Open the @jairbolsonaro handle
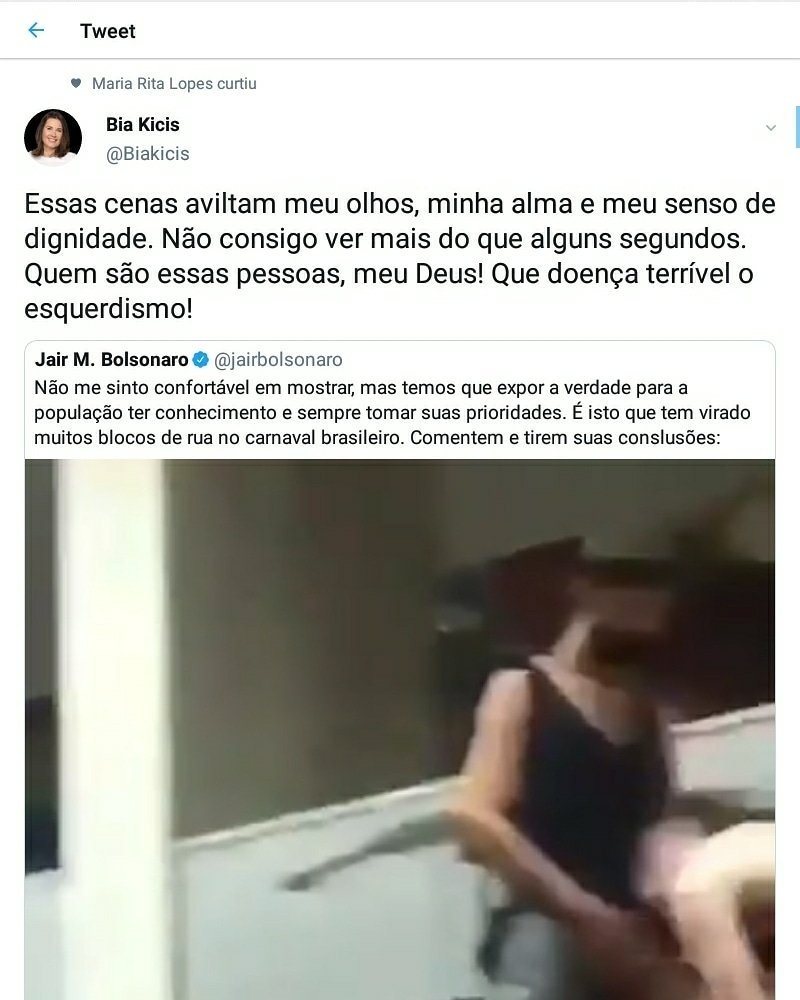The height and width of the screenshot is (1000, 800). pyautogui.click(x=278, y=360)
